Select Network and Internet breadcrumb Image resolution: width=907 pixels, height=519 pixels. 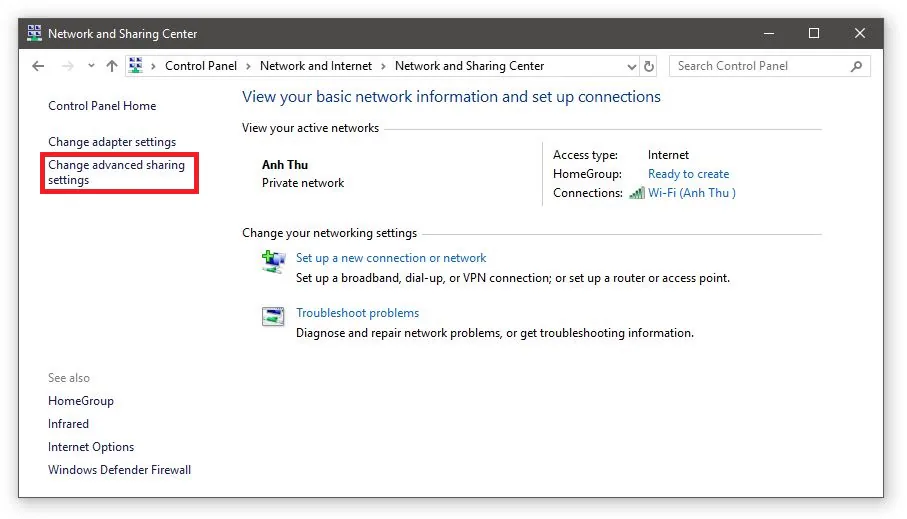click(316, 66)
